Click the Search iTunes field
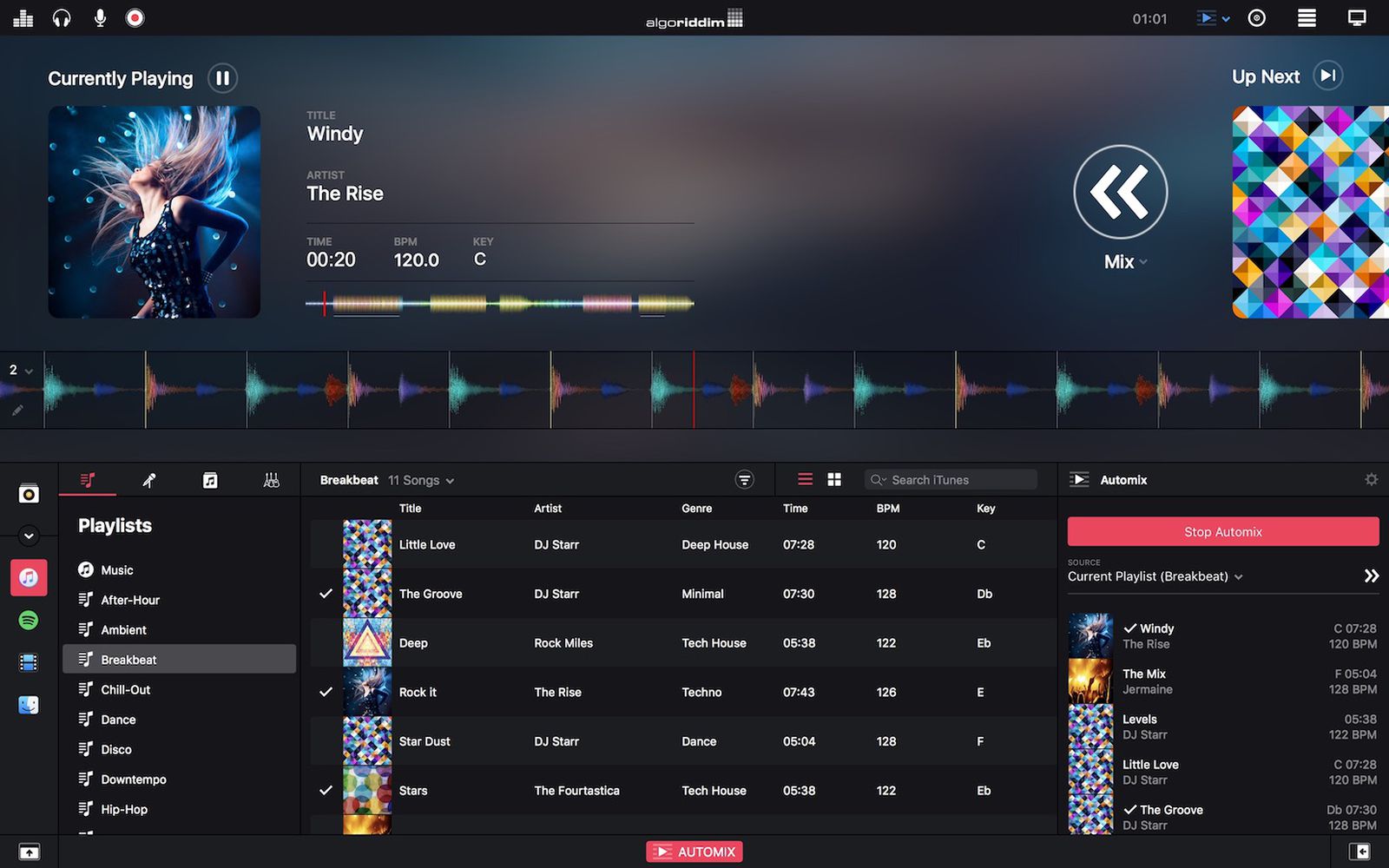The width and height of the screenshot is (1389, 868). (x=951, y=479)
